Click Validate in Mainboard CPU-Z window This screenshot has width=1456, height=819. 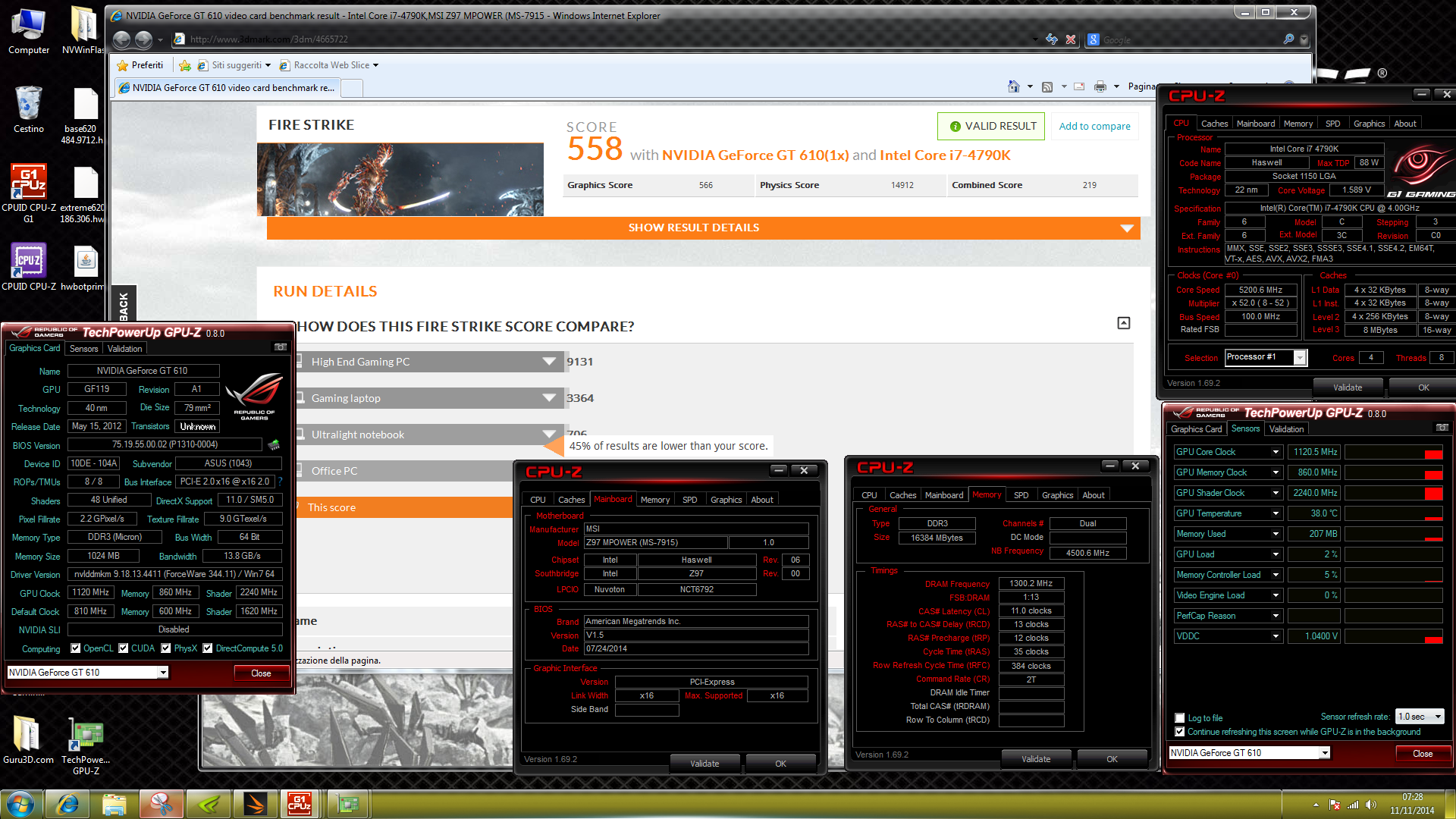704,764
